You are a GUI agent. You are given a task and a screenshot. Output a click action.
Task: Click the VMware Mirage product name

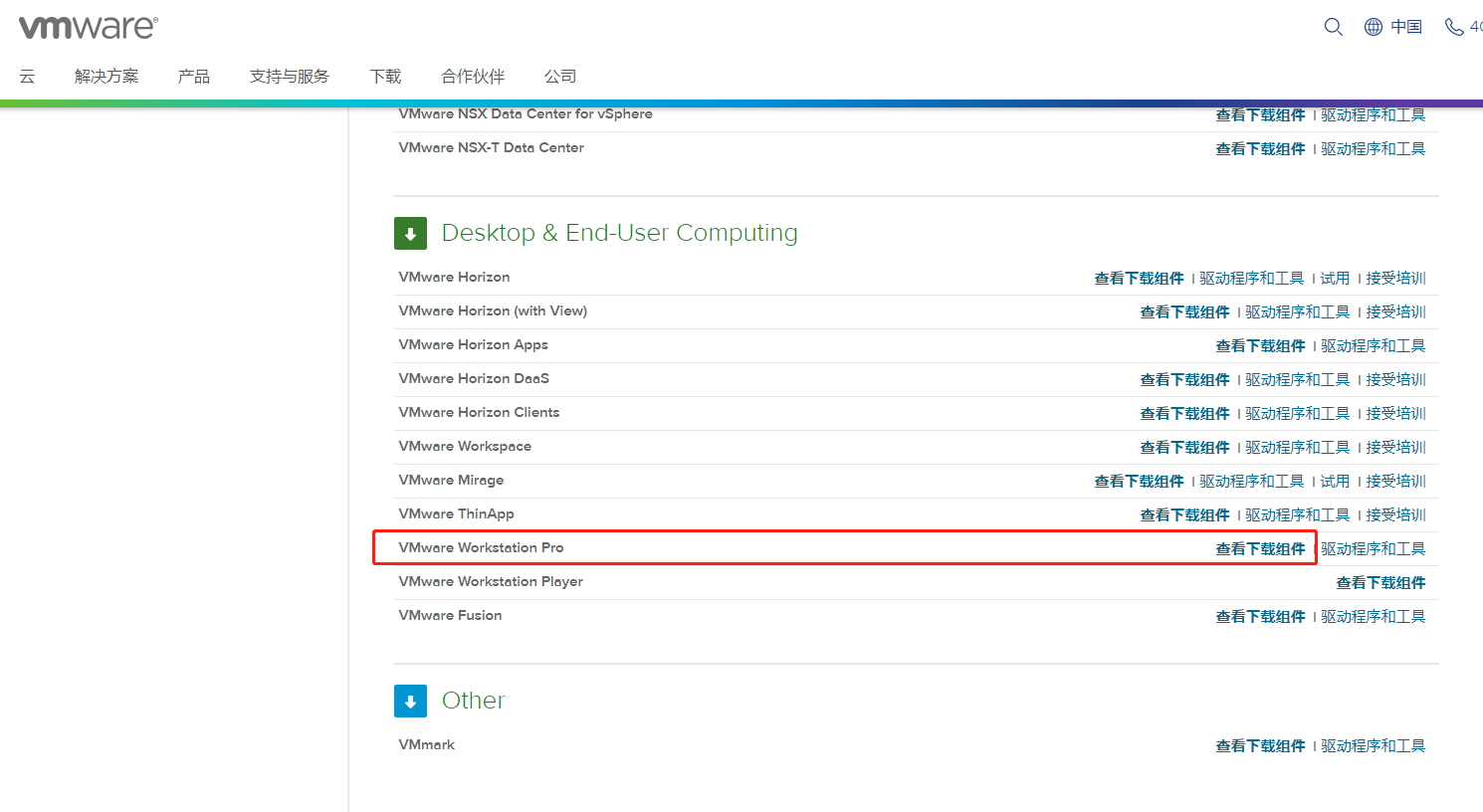[451, 480]
